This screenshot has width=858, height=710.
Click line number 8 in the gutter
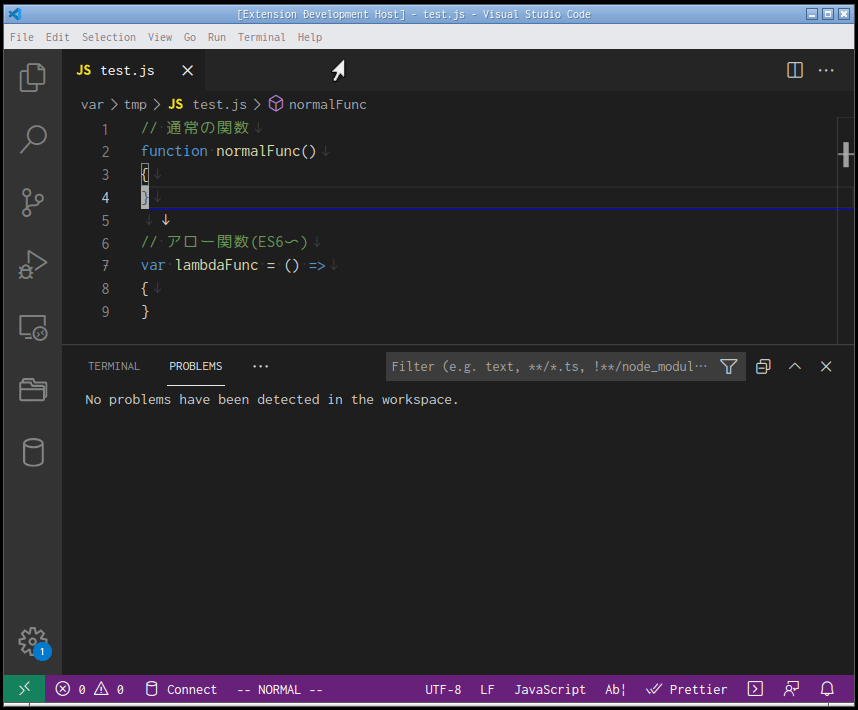click(106, 289)
